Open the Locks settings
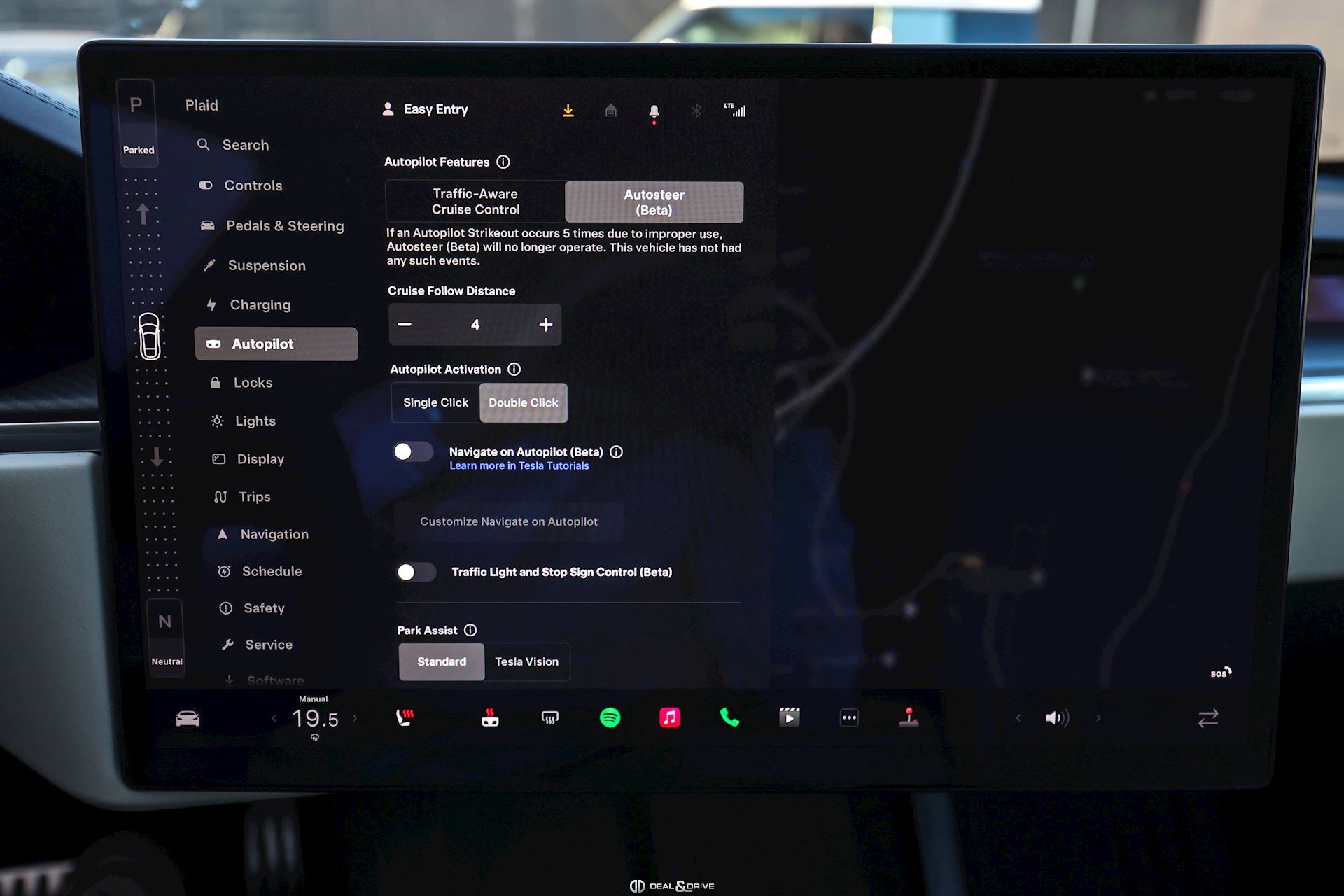Viewport: 1344px width, 896px height. [241, 383]
